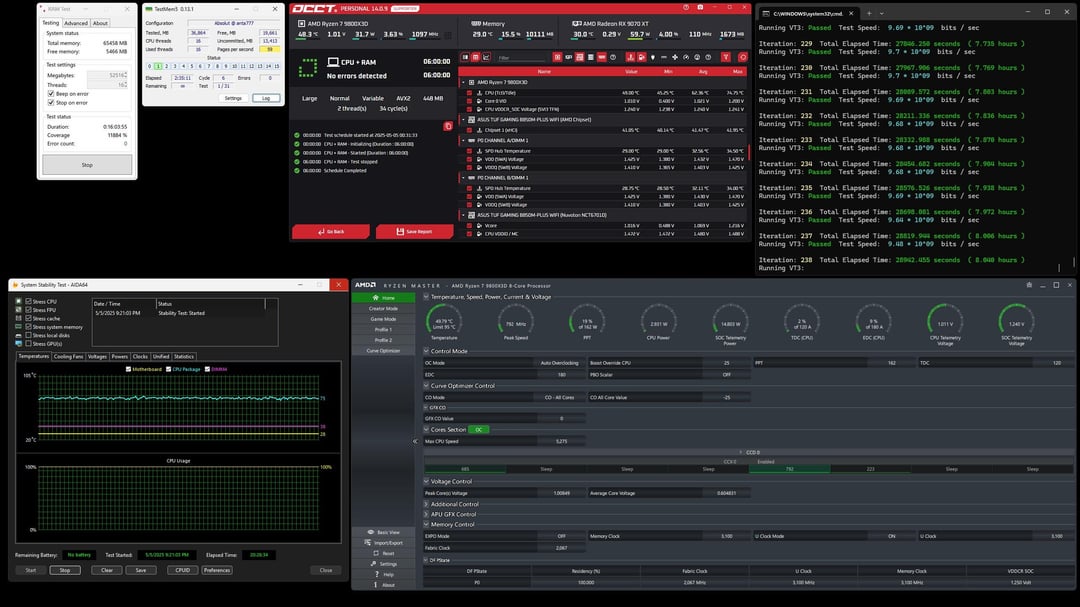Click the Ryzen Master title bar settings icon
Image resolution: width=1080 pixels, height=607 pixels.
[1029, 285]
